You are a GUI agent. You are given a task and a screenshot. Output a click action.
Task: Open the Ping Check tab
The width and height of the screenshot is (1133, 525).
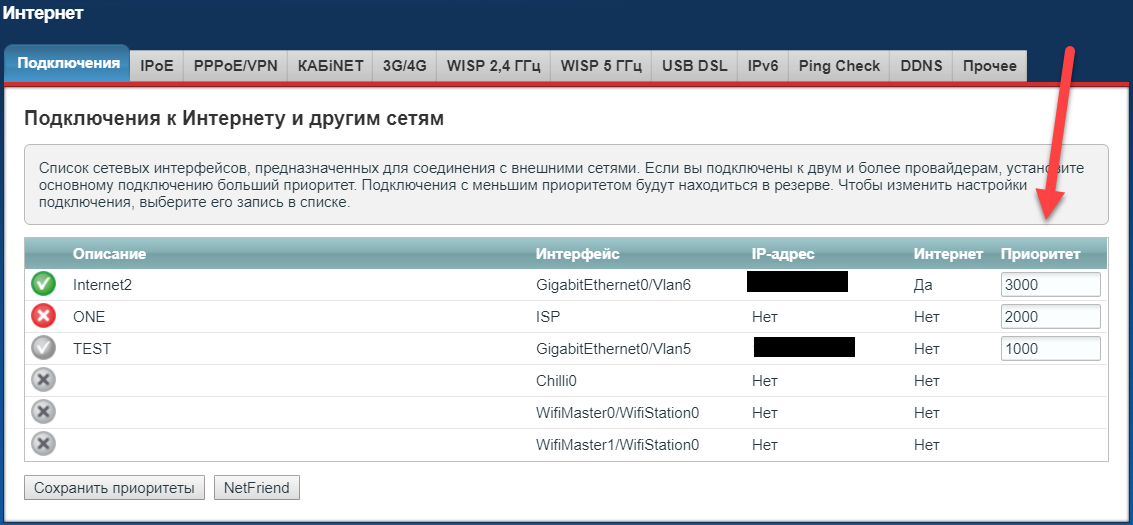(838, 66)
